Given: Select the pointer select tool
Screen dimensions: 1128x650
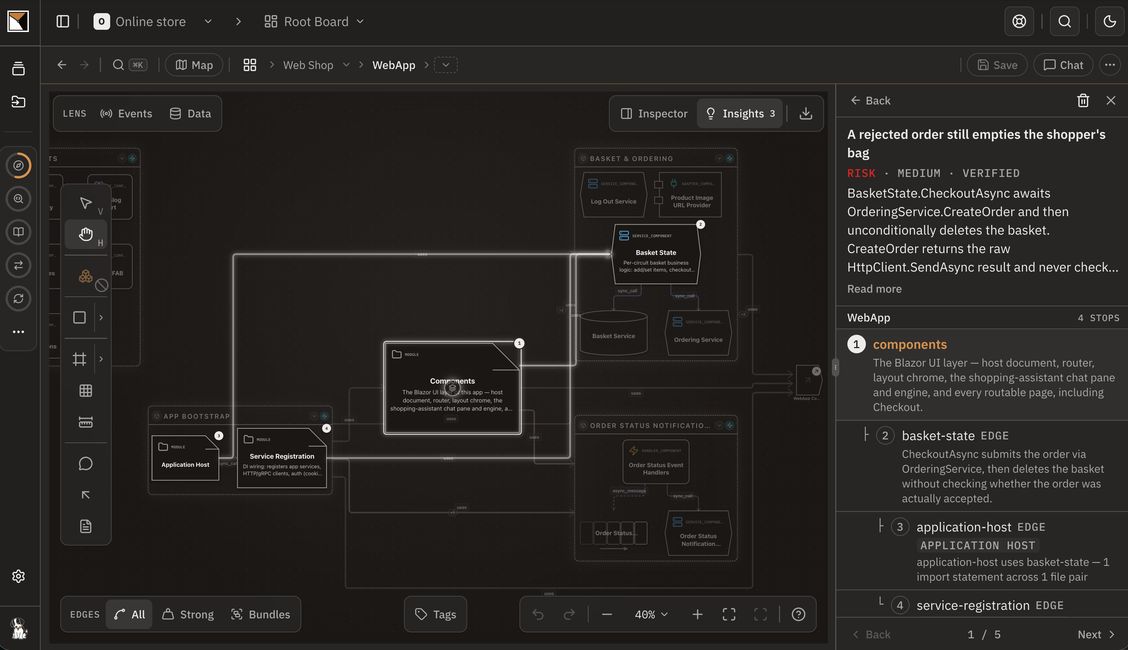Looking at the screenshot, I should point(86,203).
